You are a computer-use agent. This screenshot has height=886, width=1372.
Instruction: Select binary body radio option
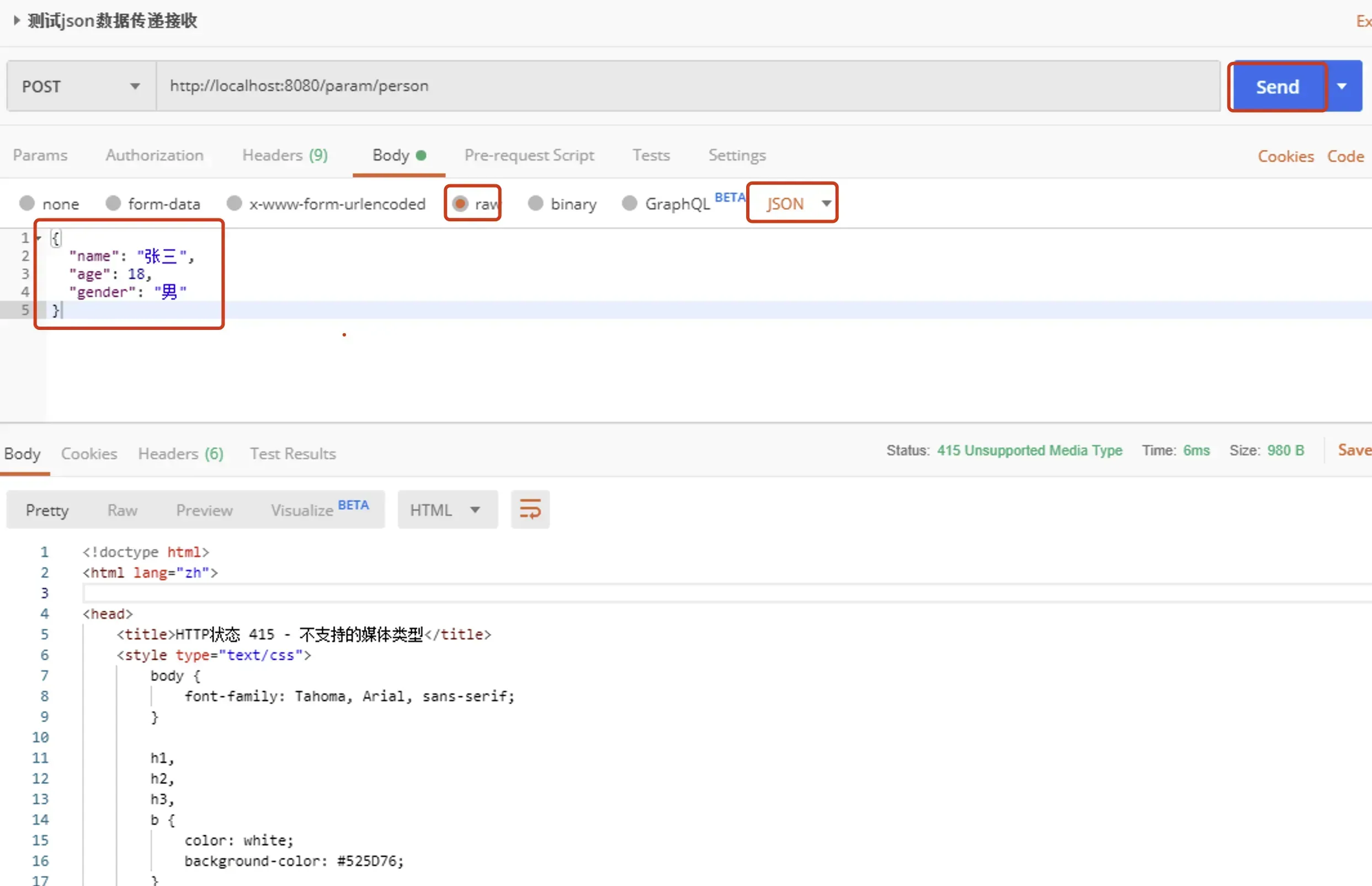click(536, 204)
